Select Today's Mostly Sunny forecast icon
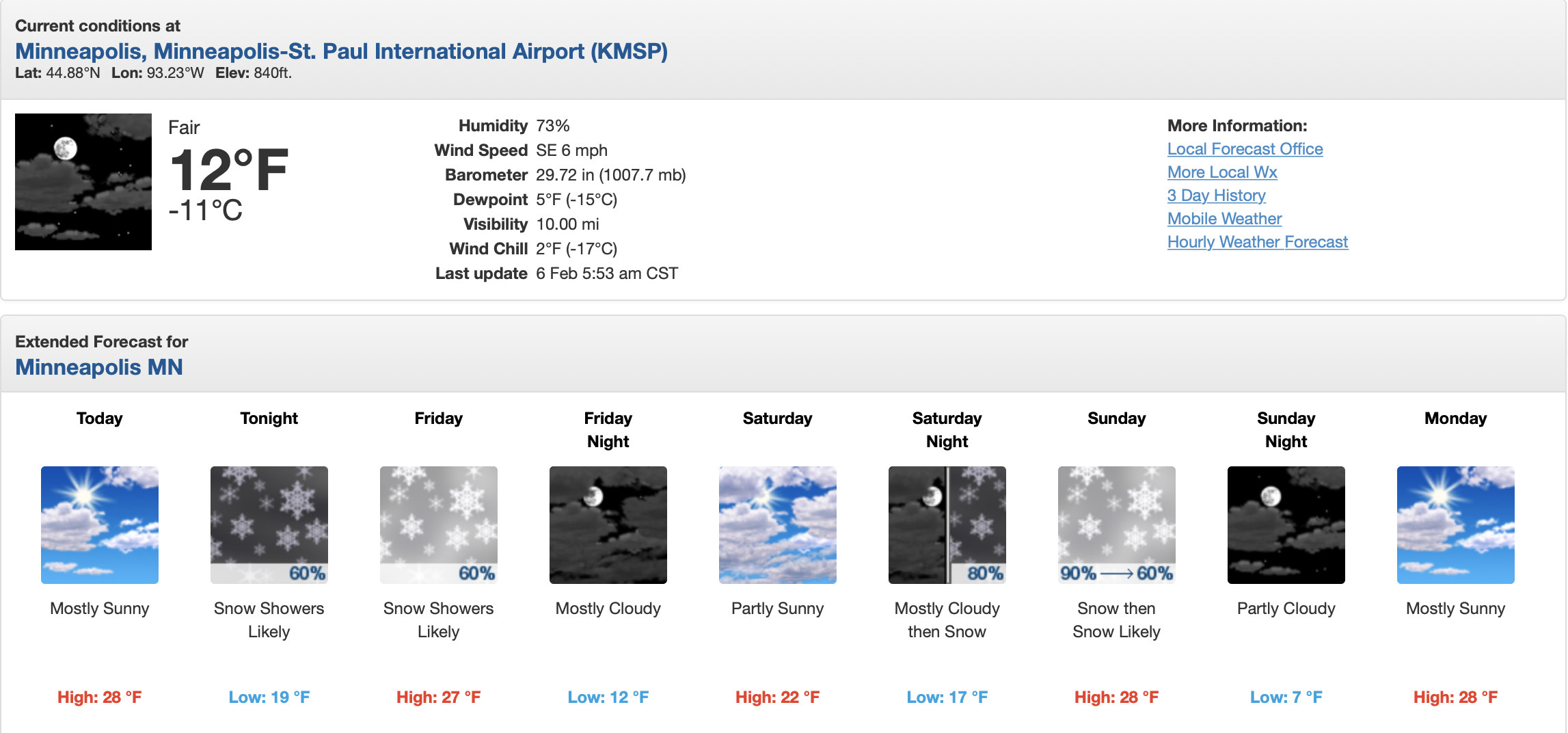The width and height of the screenshot is (1568, 733). click(100, 525)
